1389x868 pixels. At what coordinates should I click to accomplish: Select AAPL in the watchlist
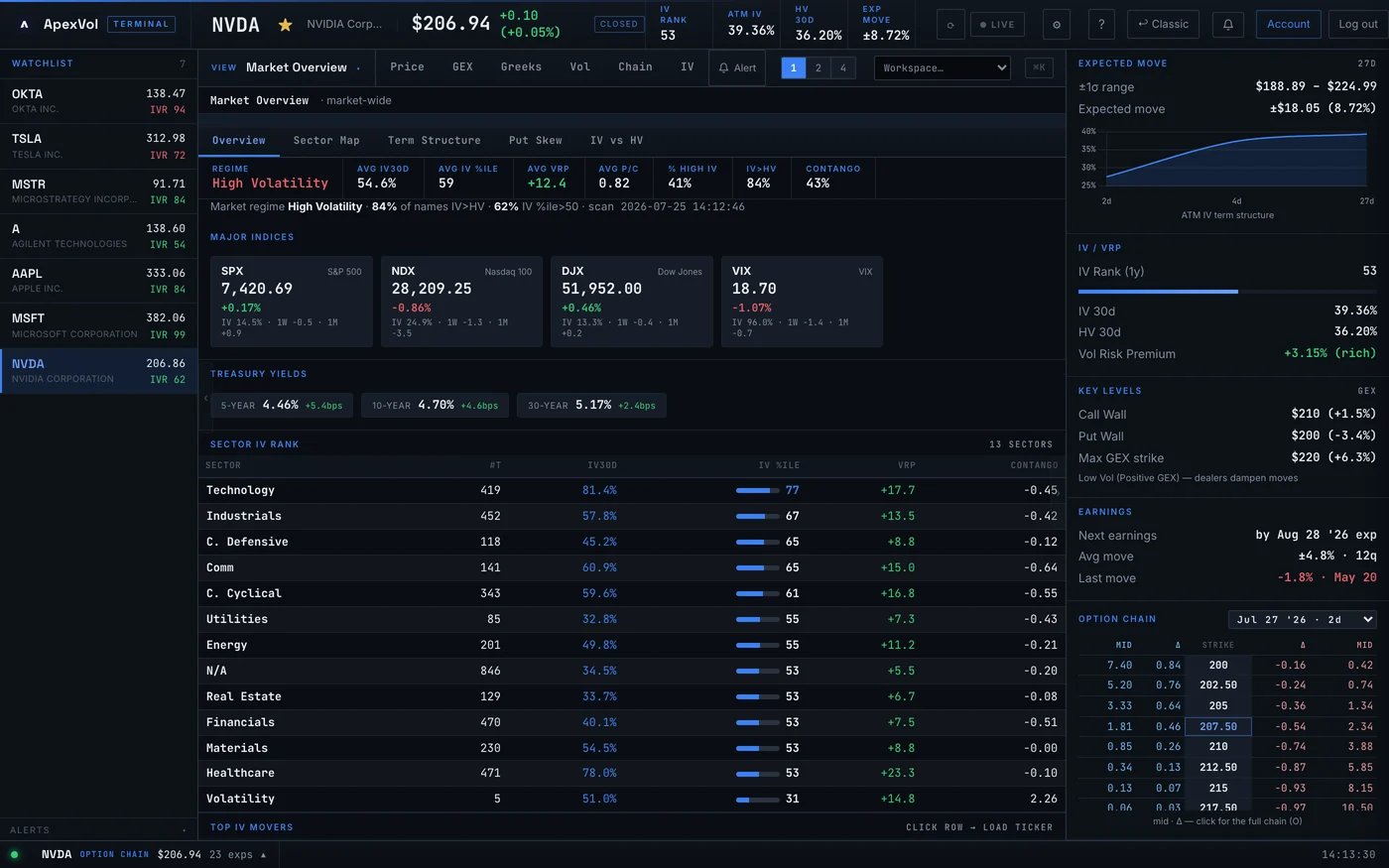pyautogui.click(x=98, y=281)
